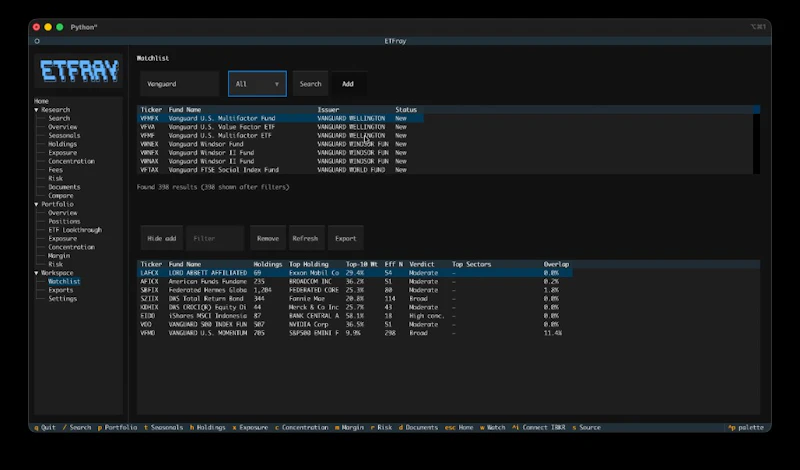Click the Add button
Screen dimensions: 800x470
click(x=348, y=84)
